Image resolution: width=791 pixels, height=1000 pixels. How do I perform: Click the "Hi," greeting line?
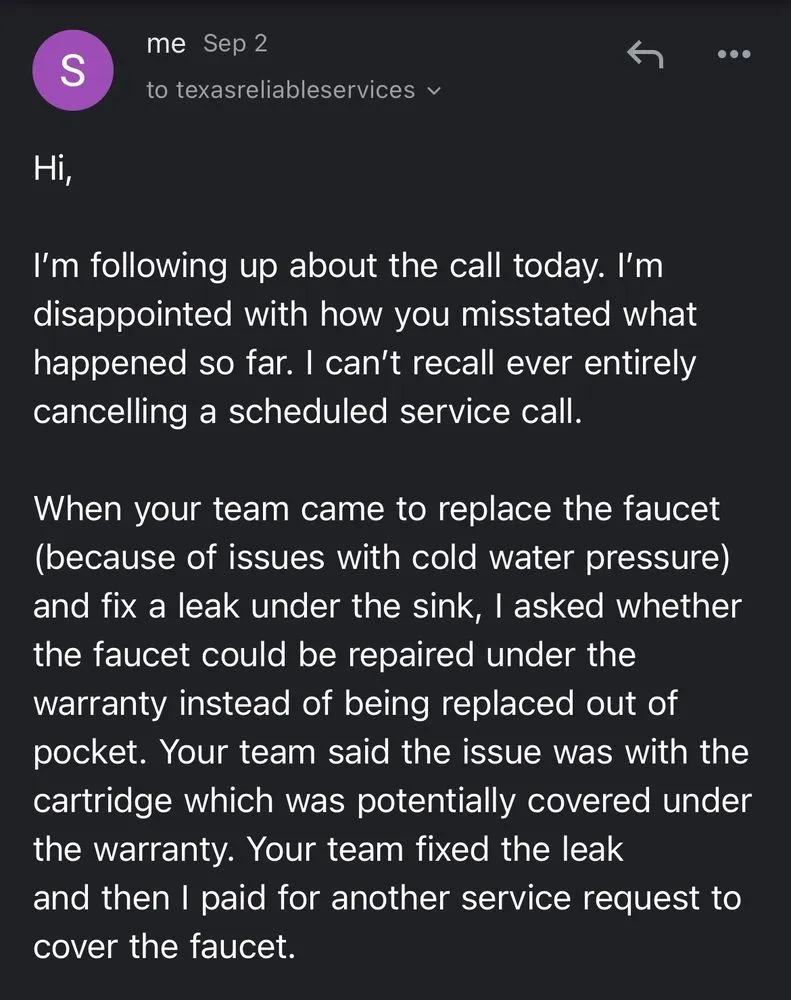(53, 170)
